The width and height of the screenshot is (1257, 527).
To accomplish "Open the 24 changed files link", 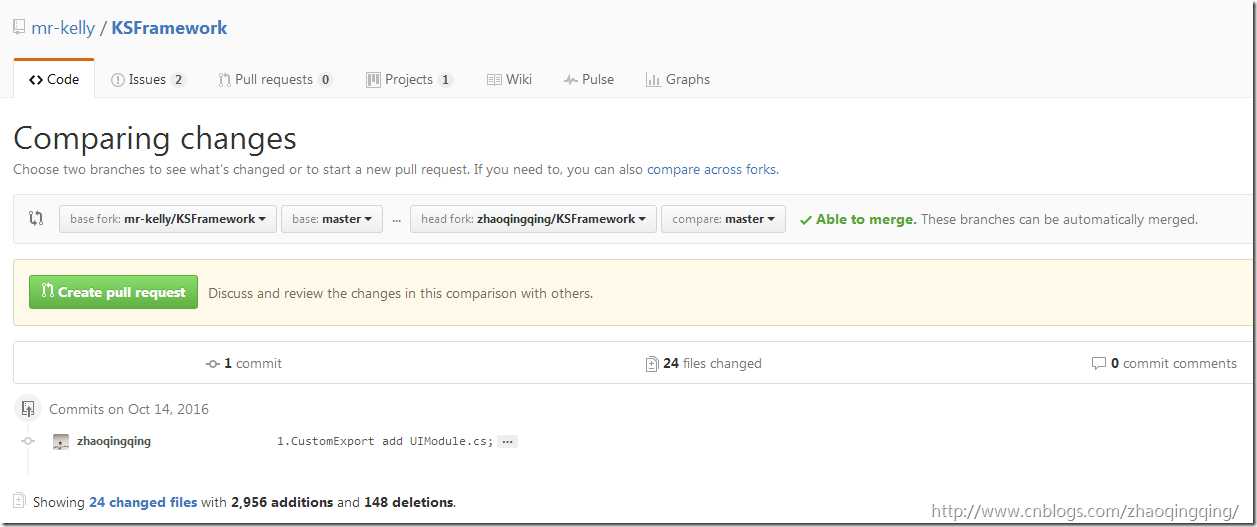I will (x=143, y=502).
